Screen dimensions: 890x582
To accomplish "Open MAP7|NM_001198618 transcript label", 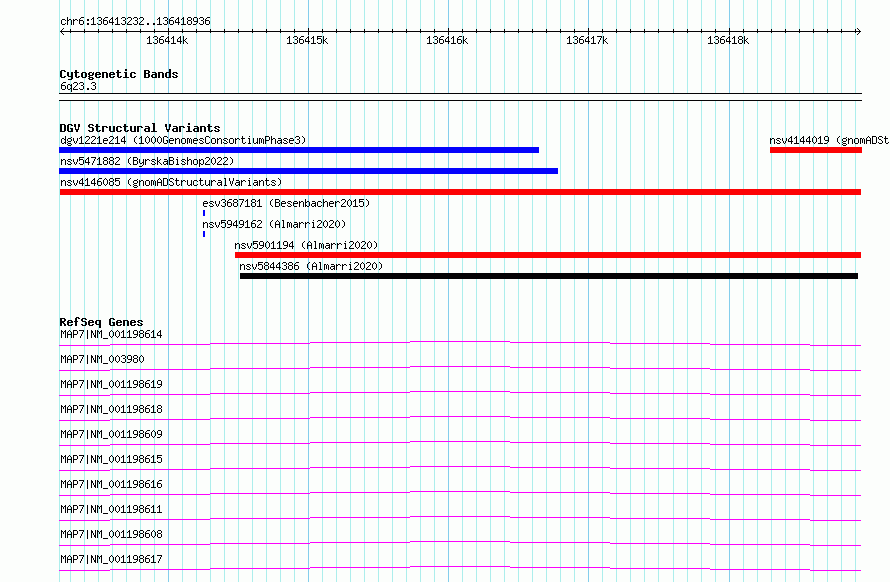I will [x=111, y=409].
